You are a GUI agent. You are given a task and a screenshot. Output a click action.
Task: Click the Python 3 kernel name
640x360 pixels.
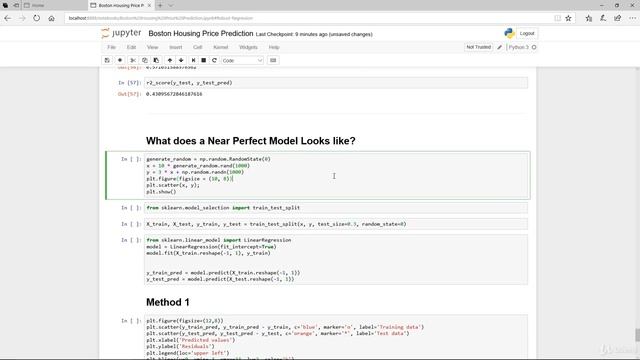point(518,47)
